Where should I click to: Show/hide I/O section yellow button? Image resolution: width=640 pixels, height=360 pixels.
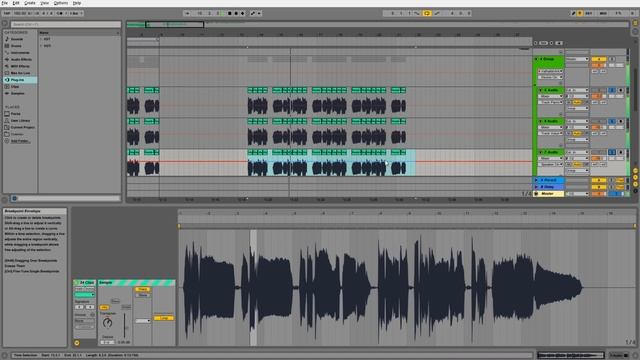coord(636,171)
